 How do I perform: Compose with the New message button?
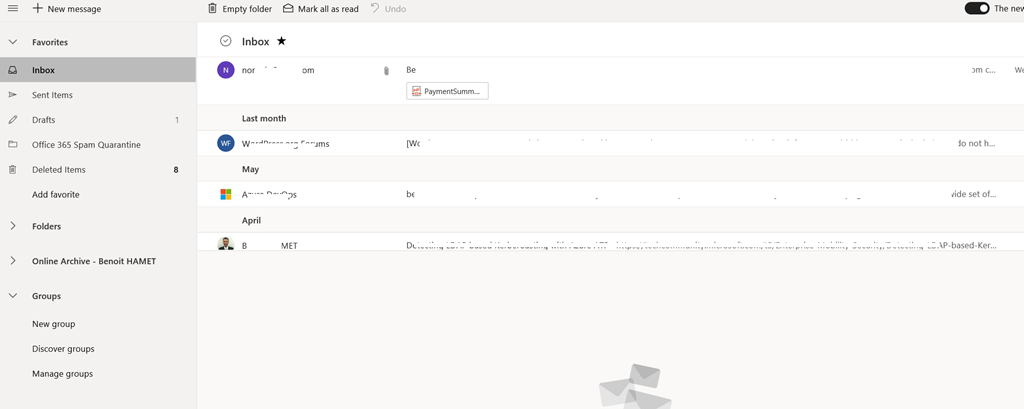(67, 8)
